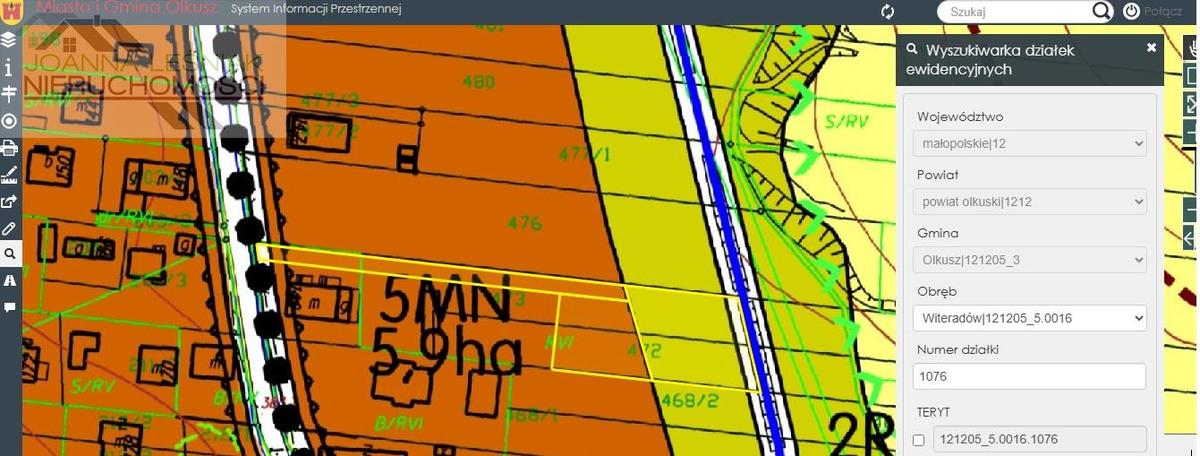The height and width of the screenshot is (456, 1200).
Task: Tick the TERYT checkbox
Action: (918, 440)
